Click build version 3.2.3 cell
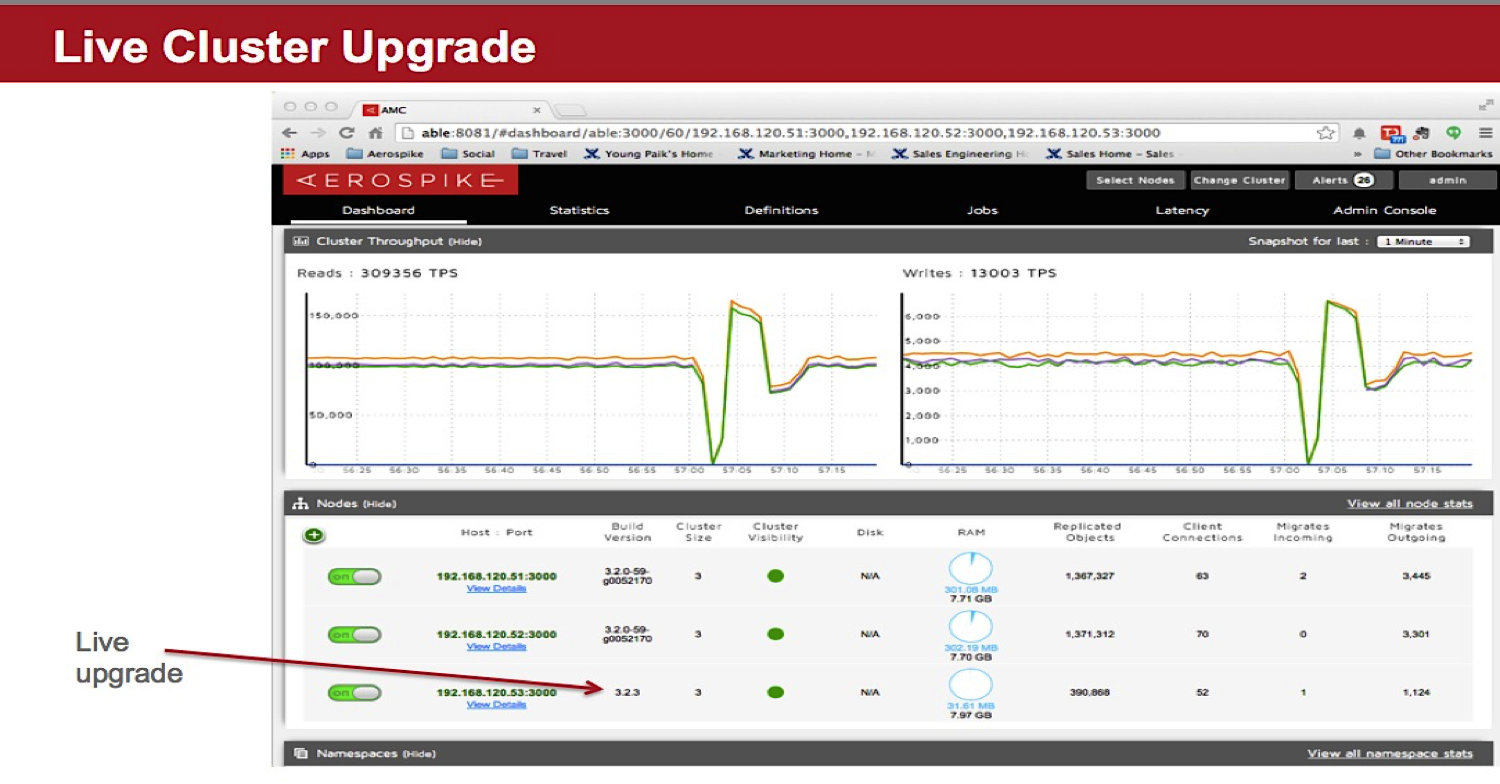This screenshot has height=784, width=1500. (627, 692)
